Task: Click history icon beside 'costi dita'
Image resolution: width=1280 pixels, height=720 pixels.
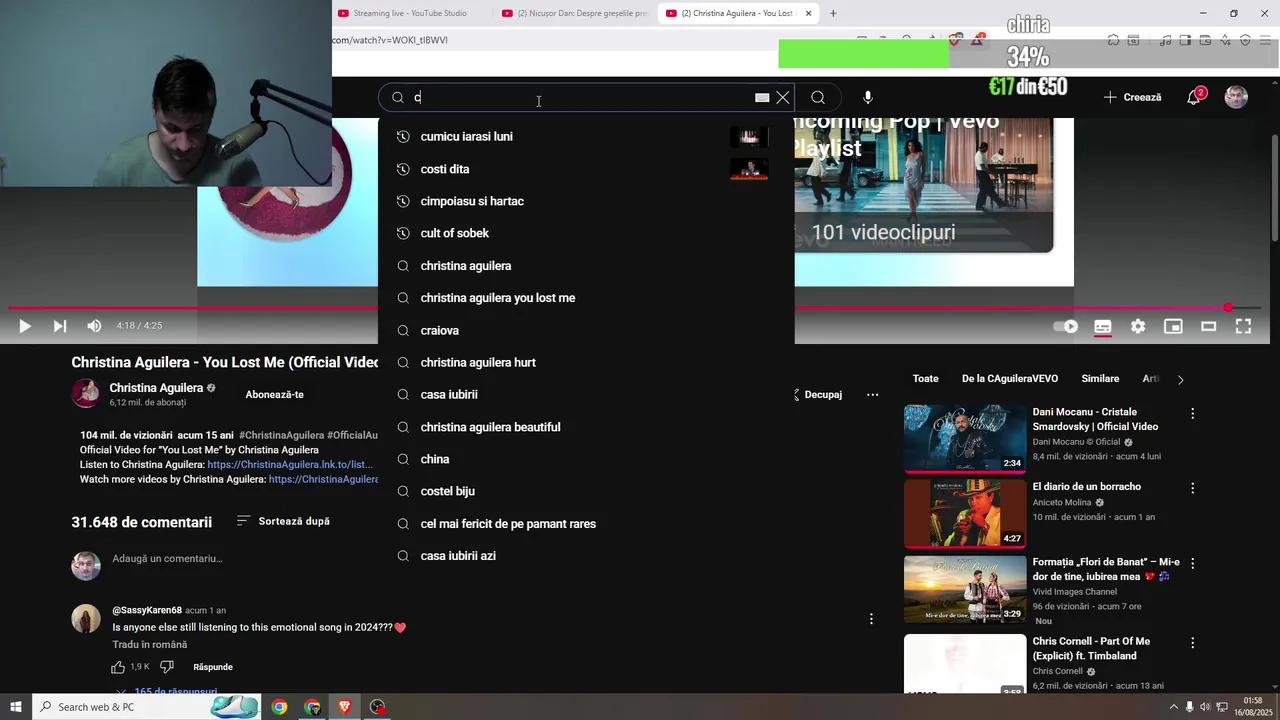Action: (403, 169)
